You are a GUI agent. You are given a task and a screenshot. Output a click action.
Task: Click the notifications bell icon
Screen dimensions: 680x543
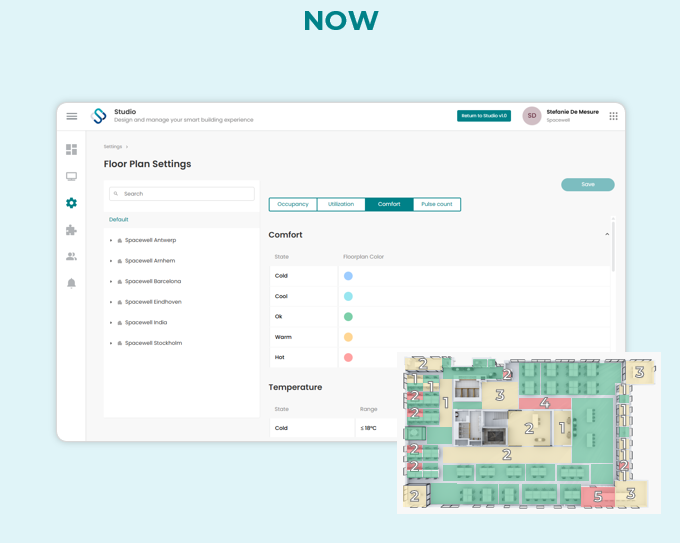[x=72, y=283]
